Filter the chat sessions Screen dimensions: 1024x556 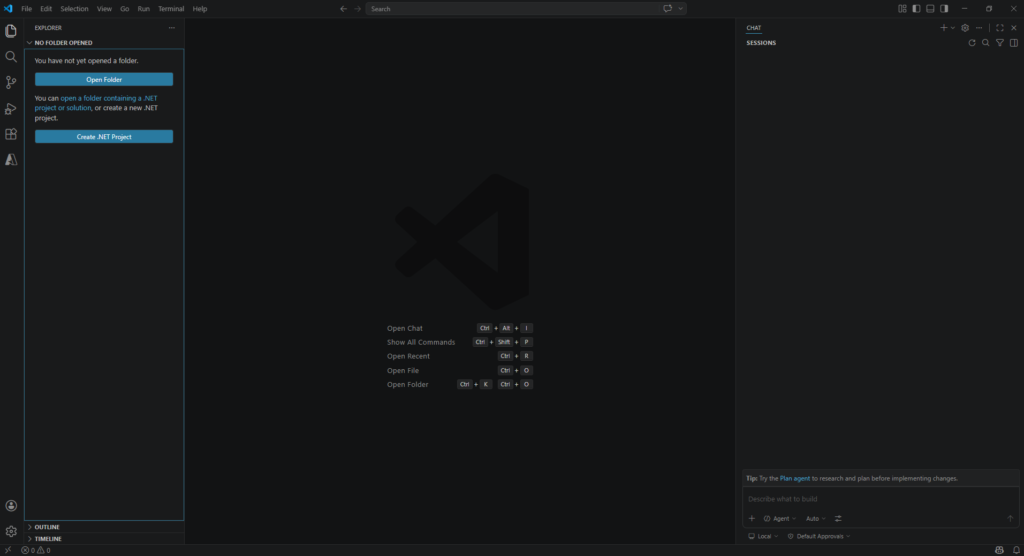1000,43
